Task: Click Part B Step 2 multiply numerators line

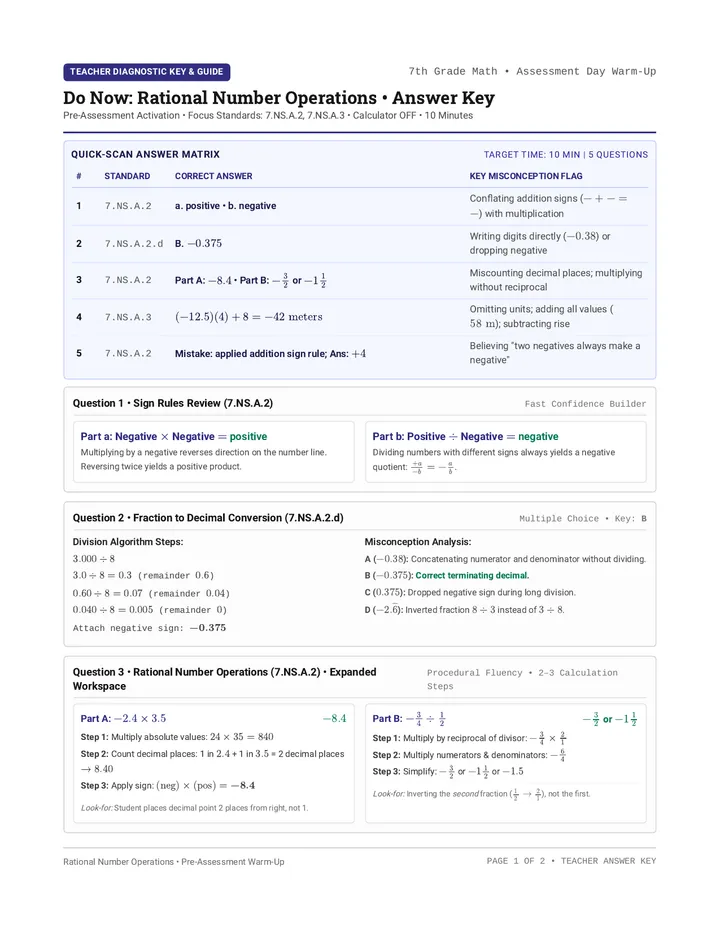Action: [470, 755]
